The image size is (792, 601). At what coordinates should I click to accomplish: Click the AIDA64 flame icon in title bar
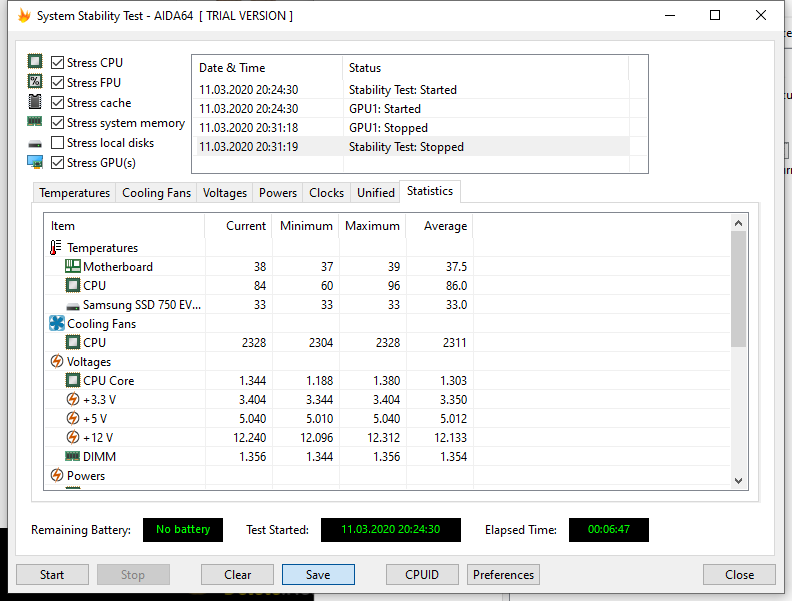pos(24,16)
